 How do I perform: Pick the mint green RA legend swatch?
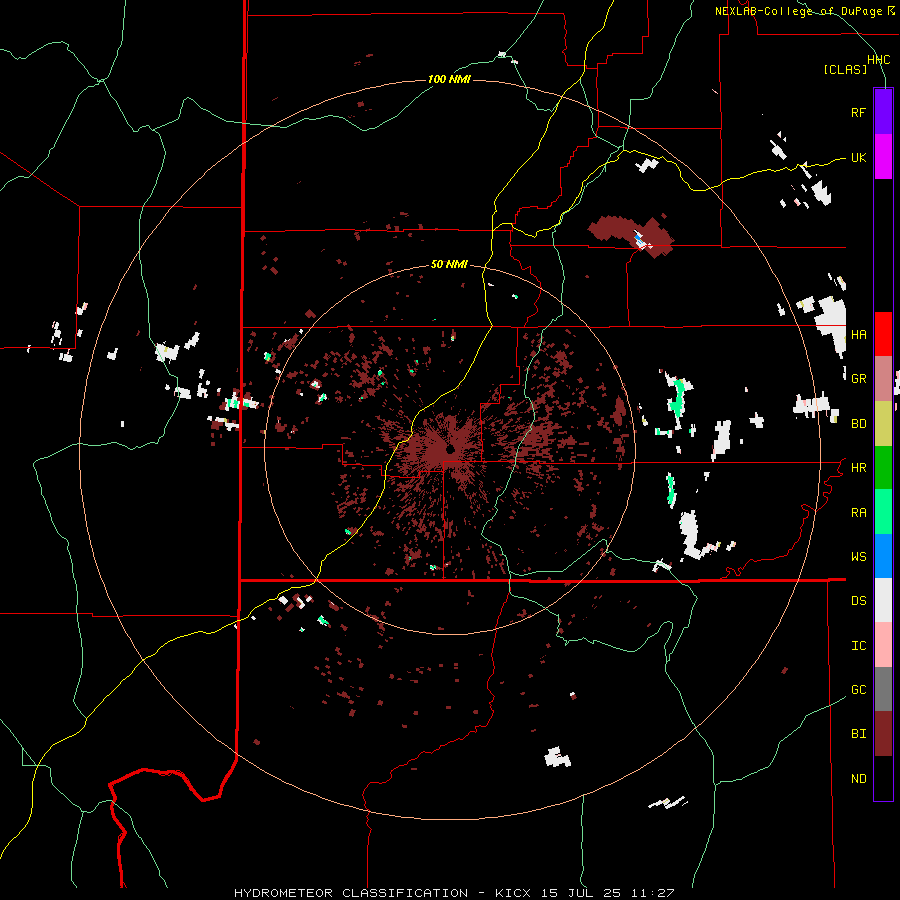click(x=883, y=512)
